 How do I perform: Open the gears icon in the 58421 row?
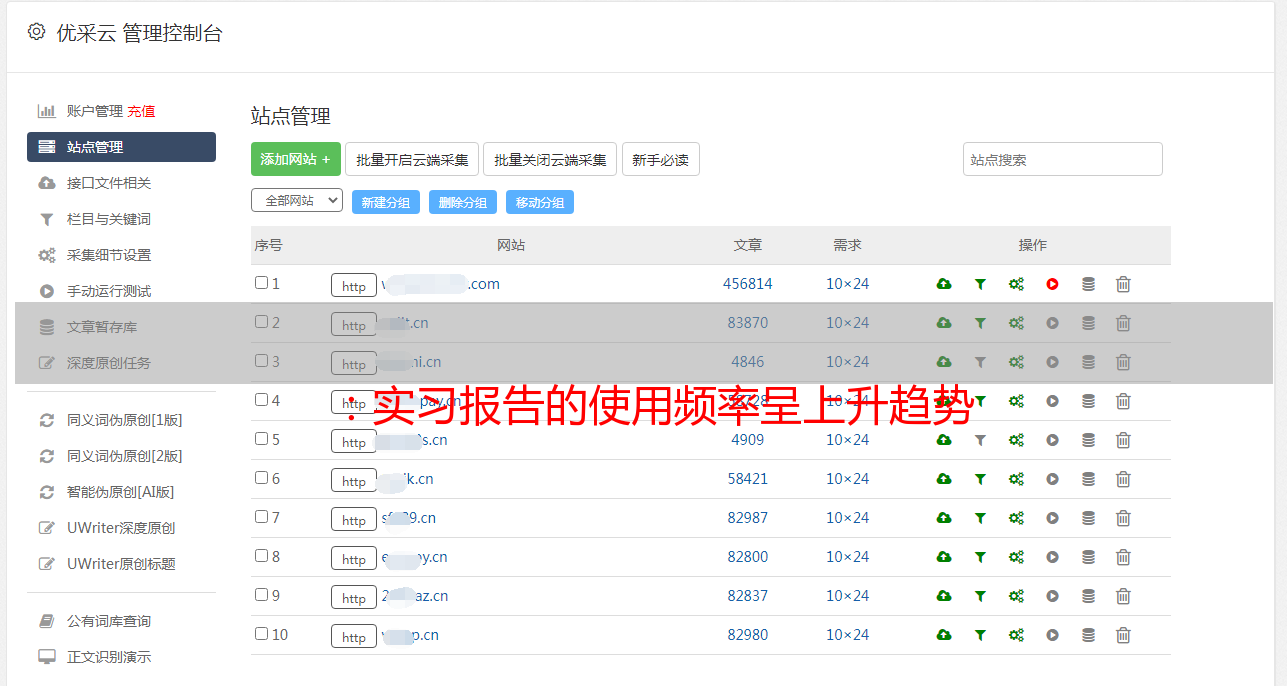click(1016, 479)
